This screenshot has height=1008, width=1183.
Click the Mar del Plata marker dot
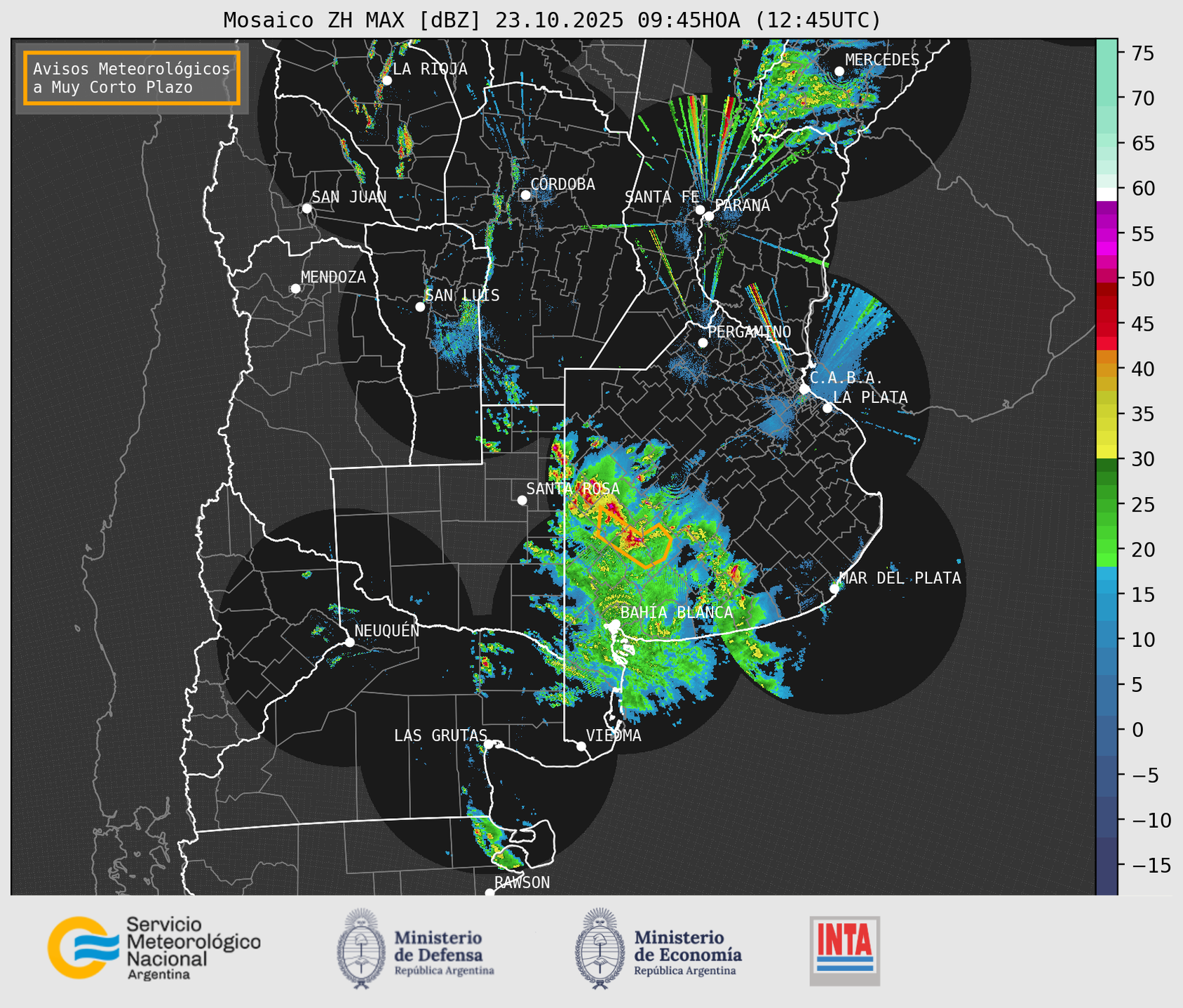[x=834, y=588]
